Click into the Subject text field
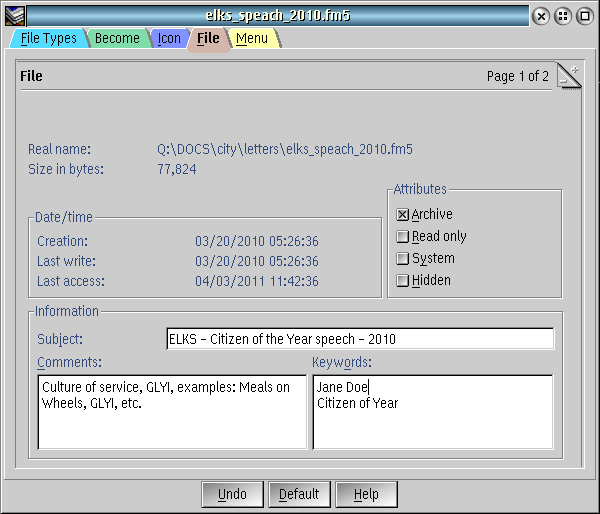Screen dimensions: 600x514 pyautogui.click(x=360, y=339)
